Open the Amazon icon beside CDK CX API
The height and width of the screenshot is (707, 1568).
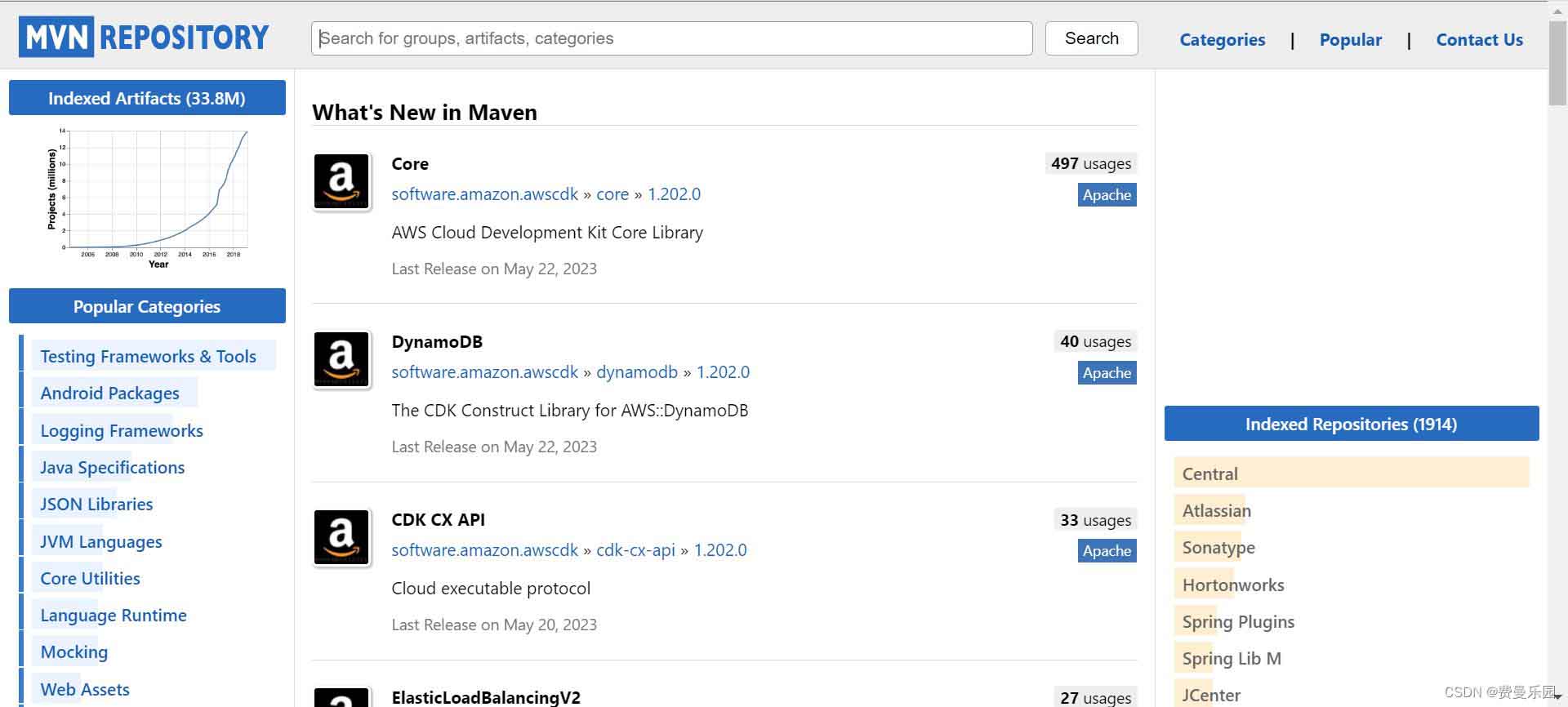342,537
